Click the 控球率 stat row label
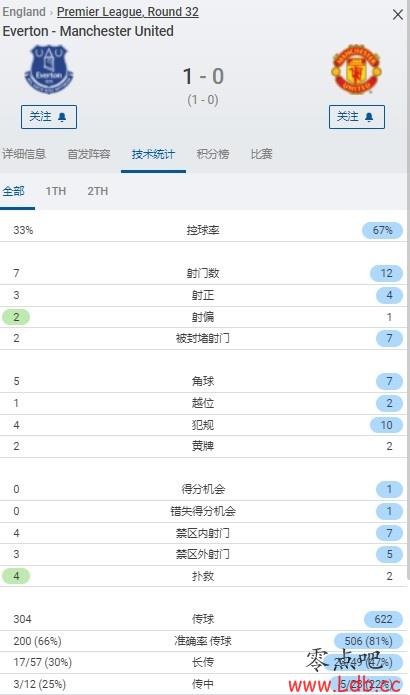The height and width of the screenshot is (695, 410). click(x=203, y=230)
